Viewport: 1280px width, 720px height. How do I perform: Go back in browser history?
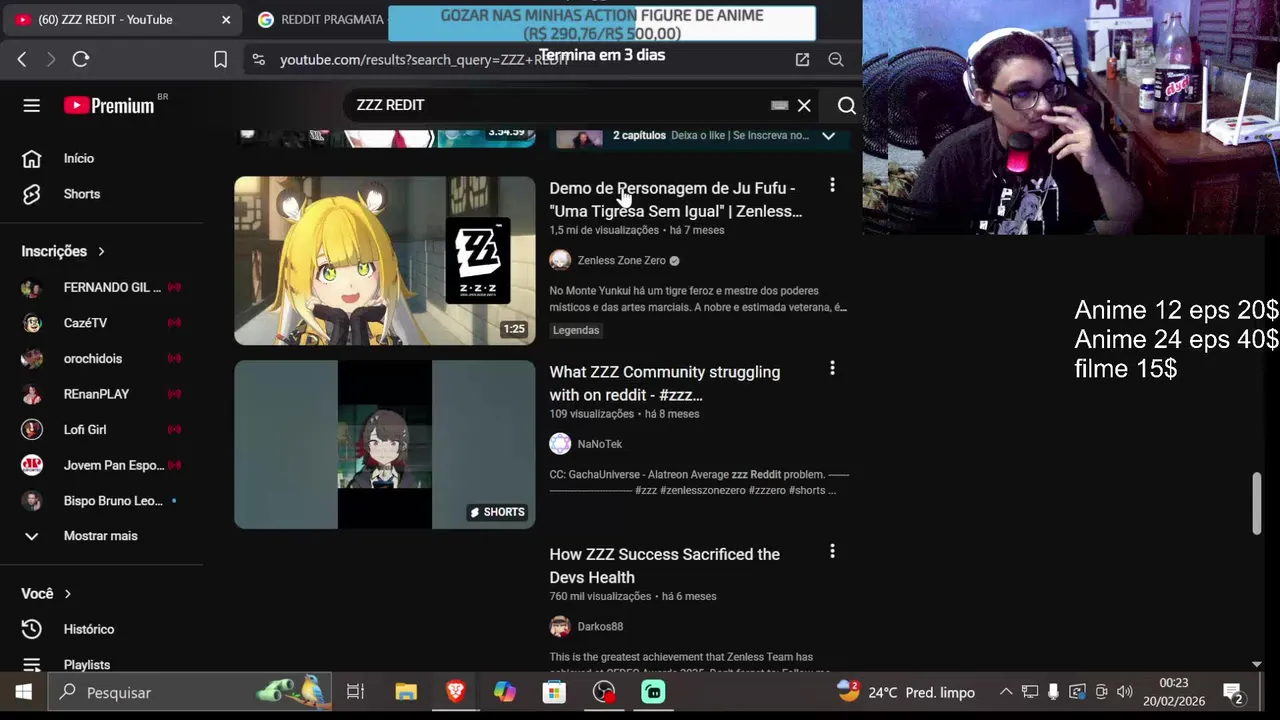click(22, 60)
